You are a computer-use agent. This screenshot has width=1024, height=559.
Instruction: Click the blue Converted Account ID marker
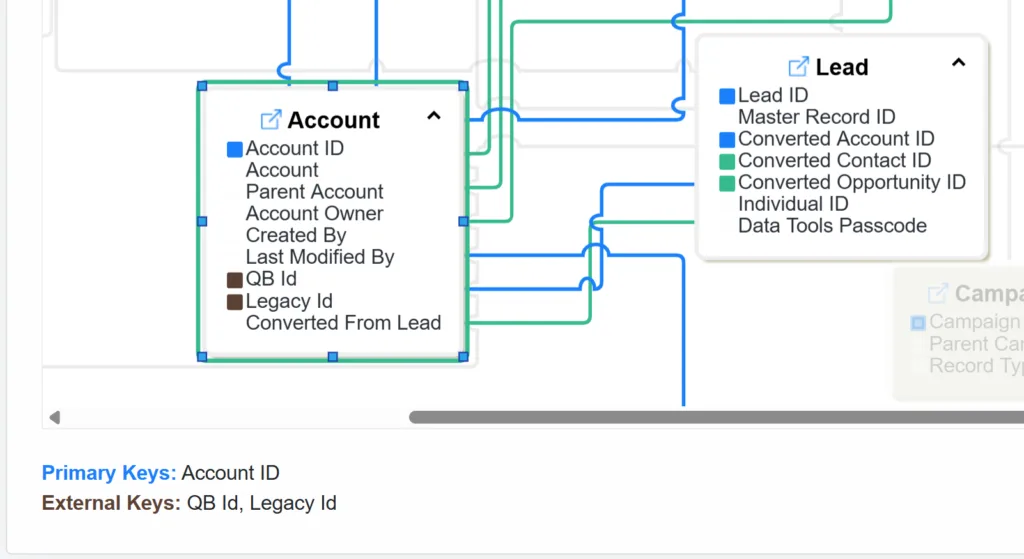(x=727, y=140)
